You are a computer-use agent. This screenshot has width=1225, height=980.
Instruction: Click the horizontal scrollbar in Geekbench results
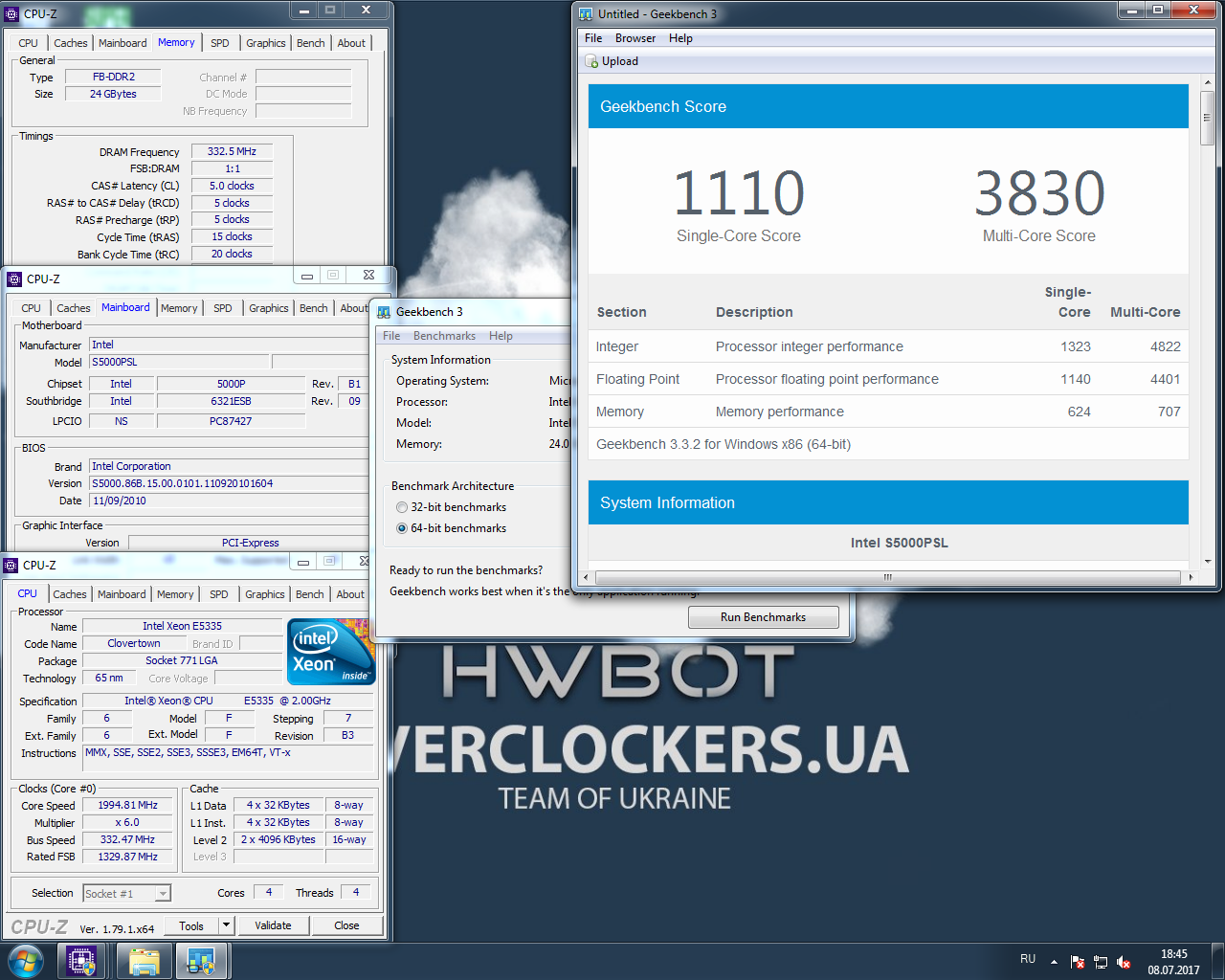coord(887,577)
